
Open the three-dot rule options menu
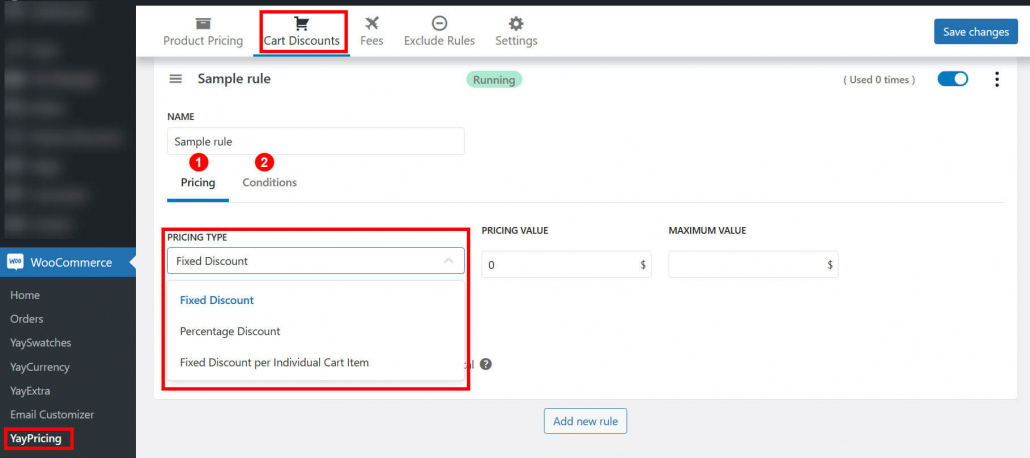click(996, 80)
